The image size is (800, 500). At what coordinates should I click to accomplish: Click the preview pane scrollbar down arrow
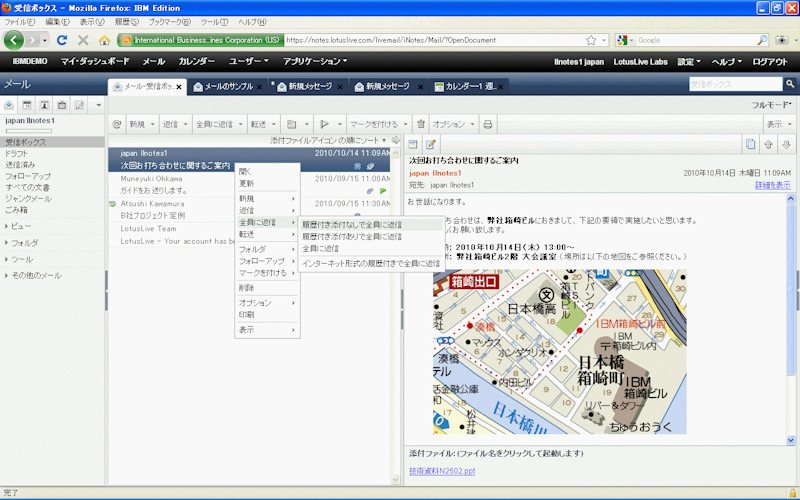click(790, 440)
